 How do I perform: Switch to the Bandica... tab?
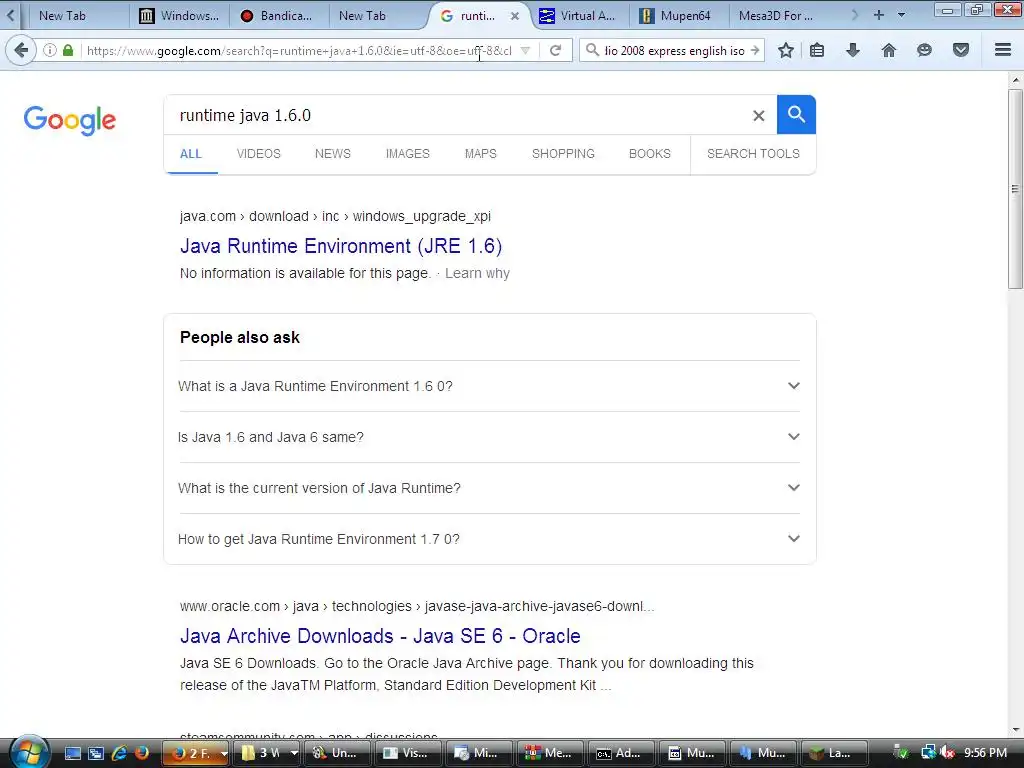[x=278, y=16]
